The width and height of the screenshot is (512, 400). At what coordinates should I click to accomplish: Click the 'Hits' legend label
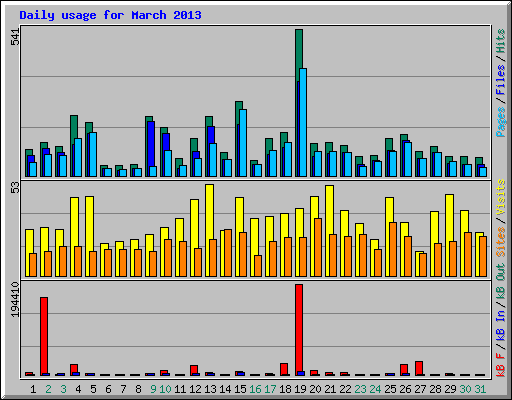[x=501, y=41]
